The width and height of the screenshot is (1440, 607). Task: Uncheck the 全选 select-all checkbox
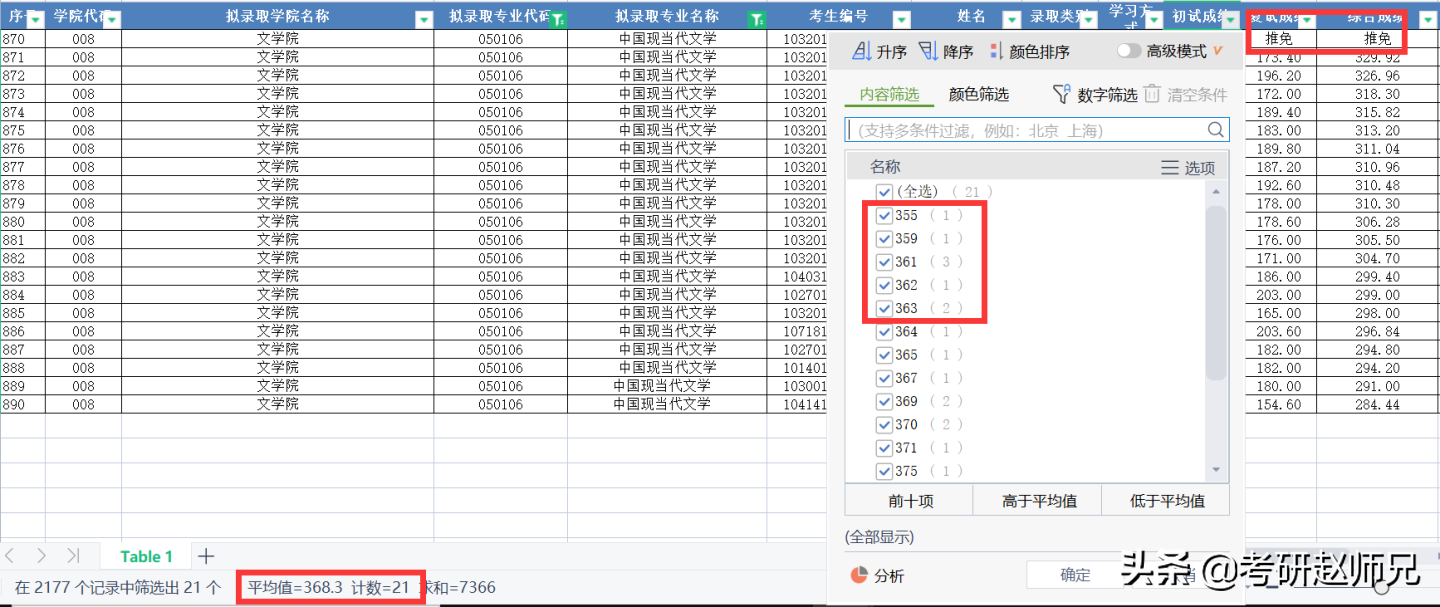coord(884,191)
